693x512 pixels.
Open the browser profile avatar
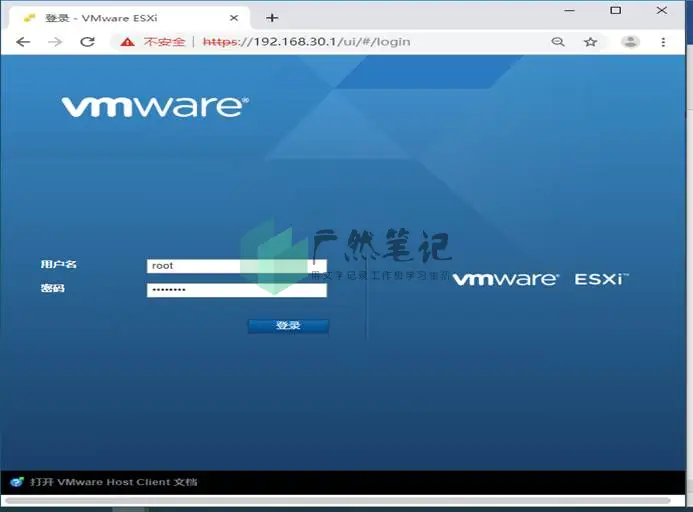[x=630, y=42]
